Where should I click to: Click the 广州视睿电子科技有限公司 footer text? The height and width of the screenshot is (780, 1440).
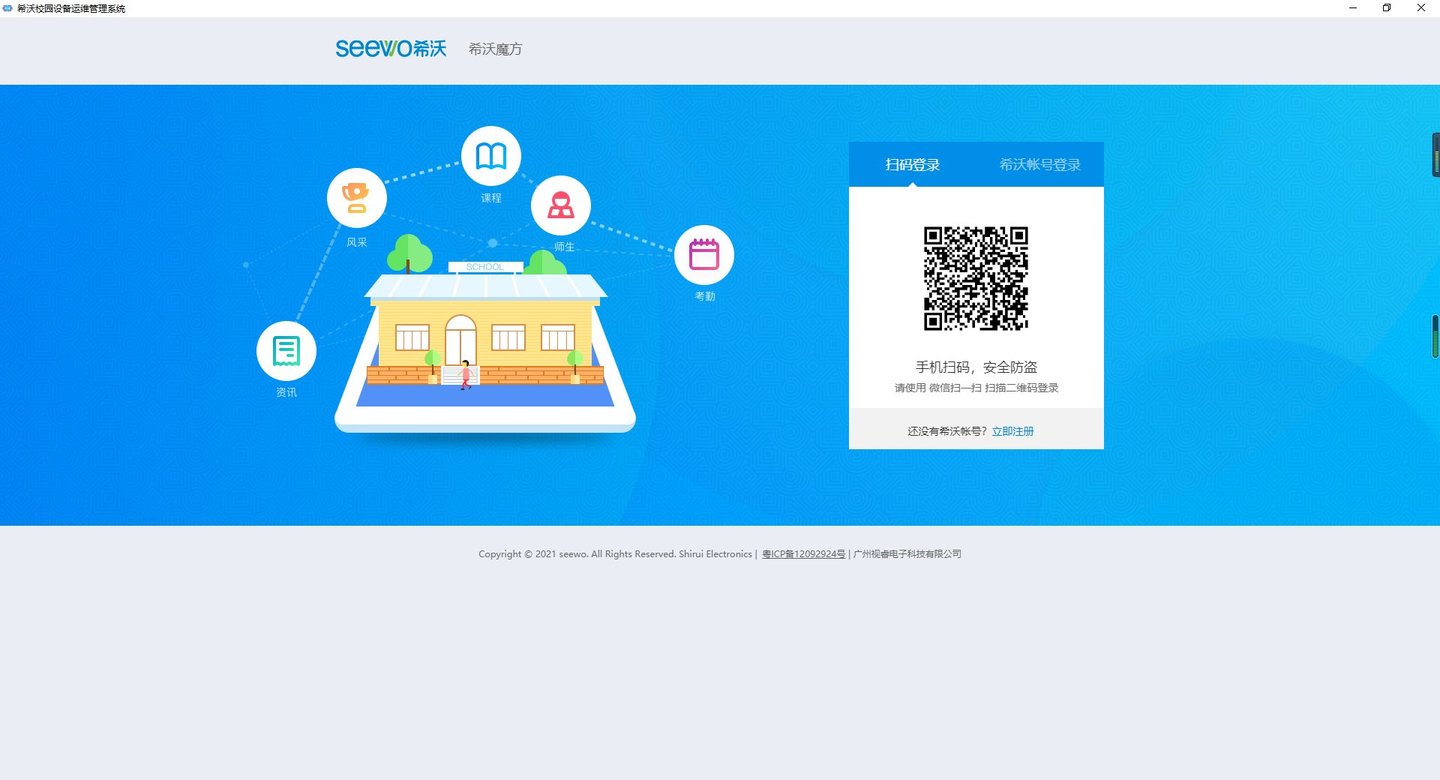click(907, 554)
